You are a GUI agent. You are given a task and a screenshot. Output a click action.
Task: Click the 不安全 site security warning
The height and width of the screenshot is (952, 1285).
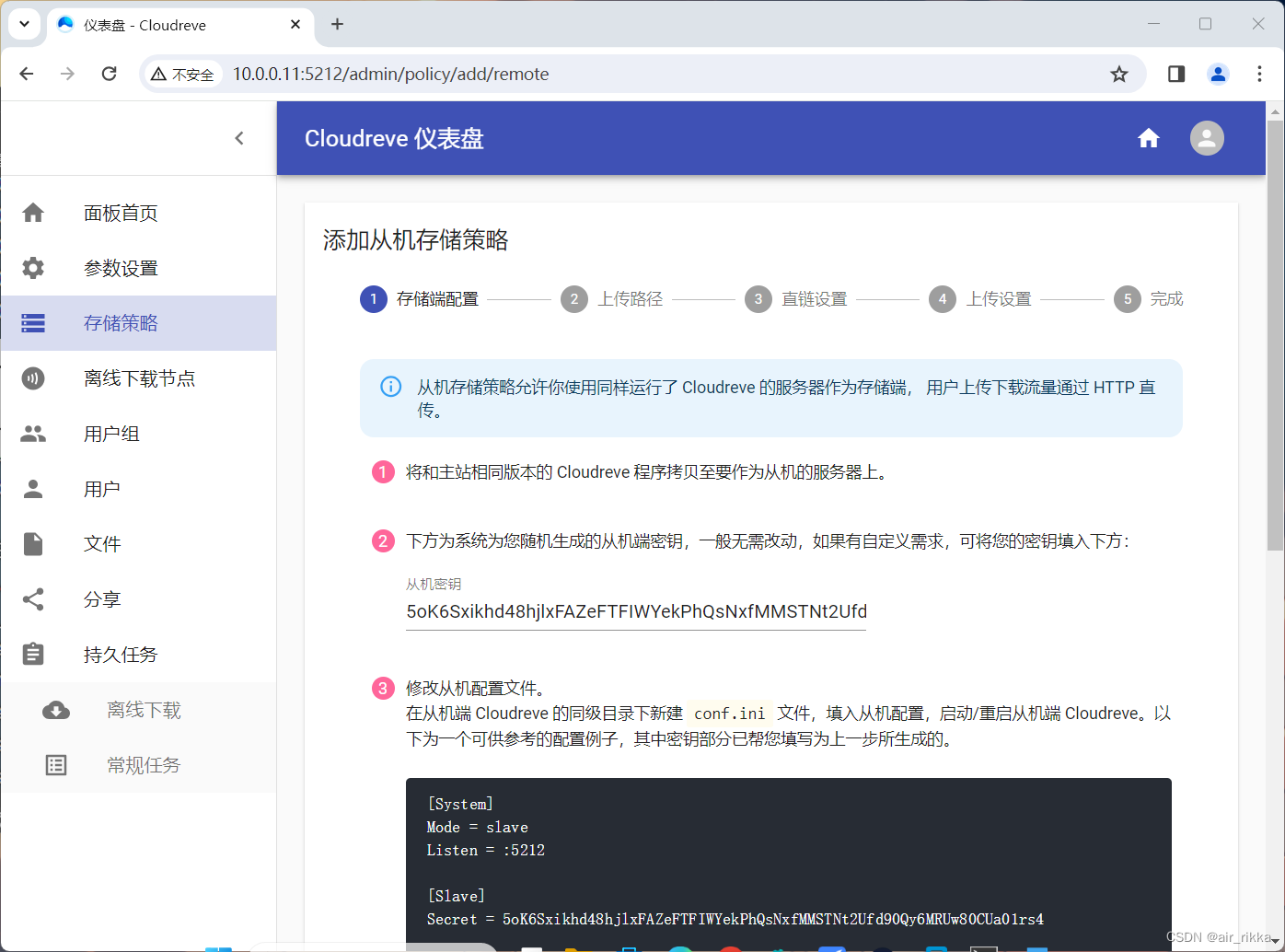tap(183, 75)
